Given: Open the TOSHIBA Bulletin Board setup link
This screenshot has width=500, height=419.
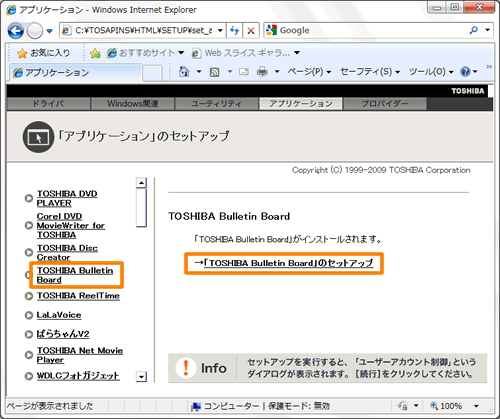Looking at the screenshot, I should [289, 263].
